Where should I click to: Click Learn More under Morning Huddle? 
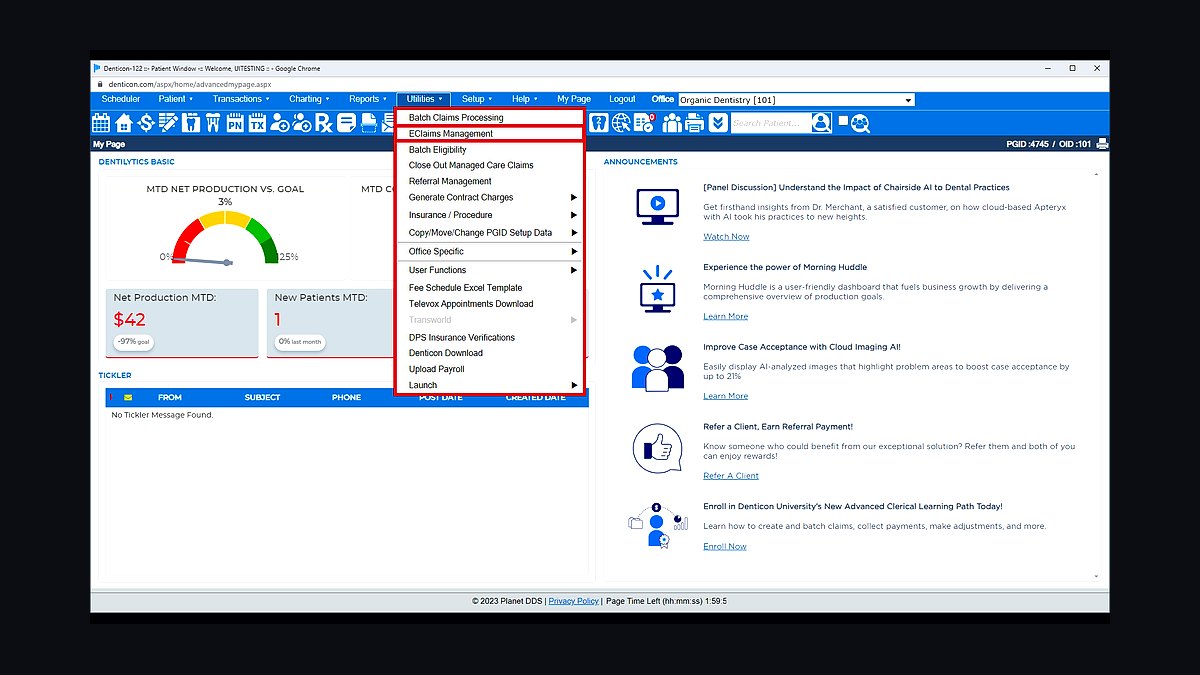pyautogui.click(x=725, y=316)
